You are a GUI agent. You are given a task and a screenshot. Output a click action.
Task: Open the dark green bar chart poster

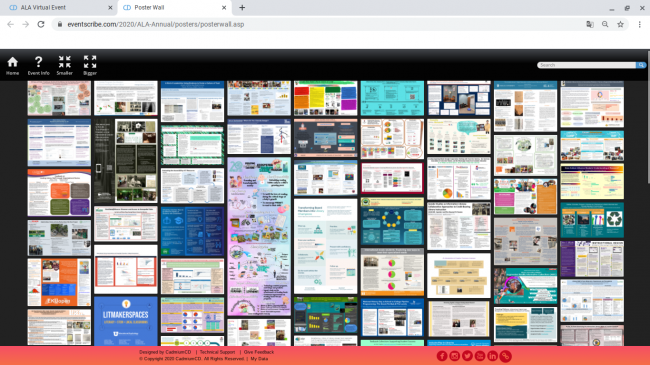(325, 315)
